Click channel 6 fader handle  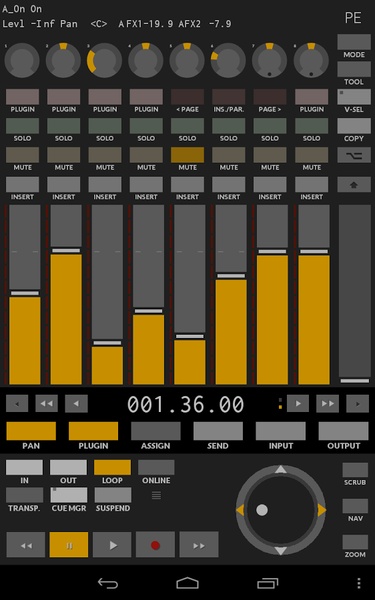[231, 276]
